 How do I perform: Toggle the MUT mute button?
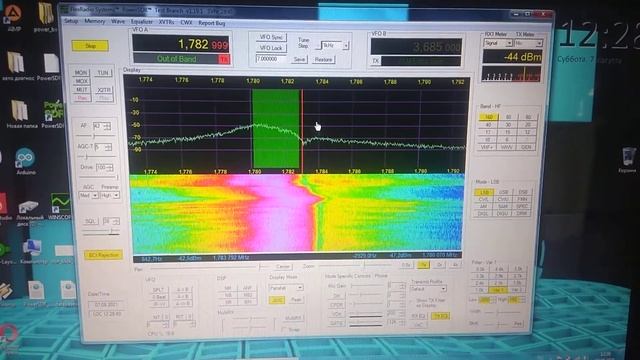click(82, 89)
